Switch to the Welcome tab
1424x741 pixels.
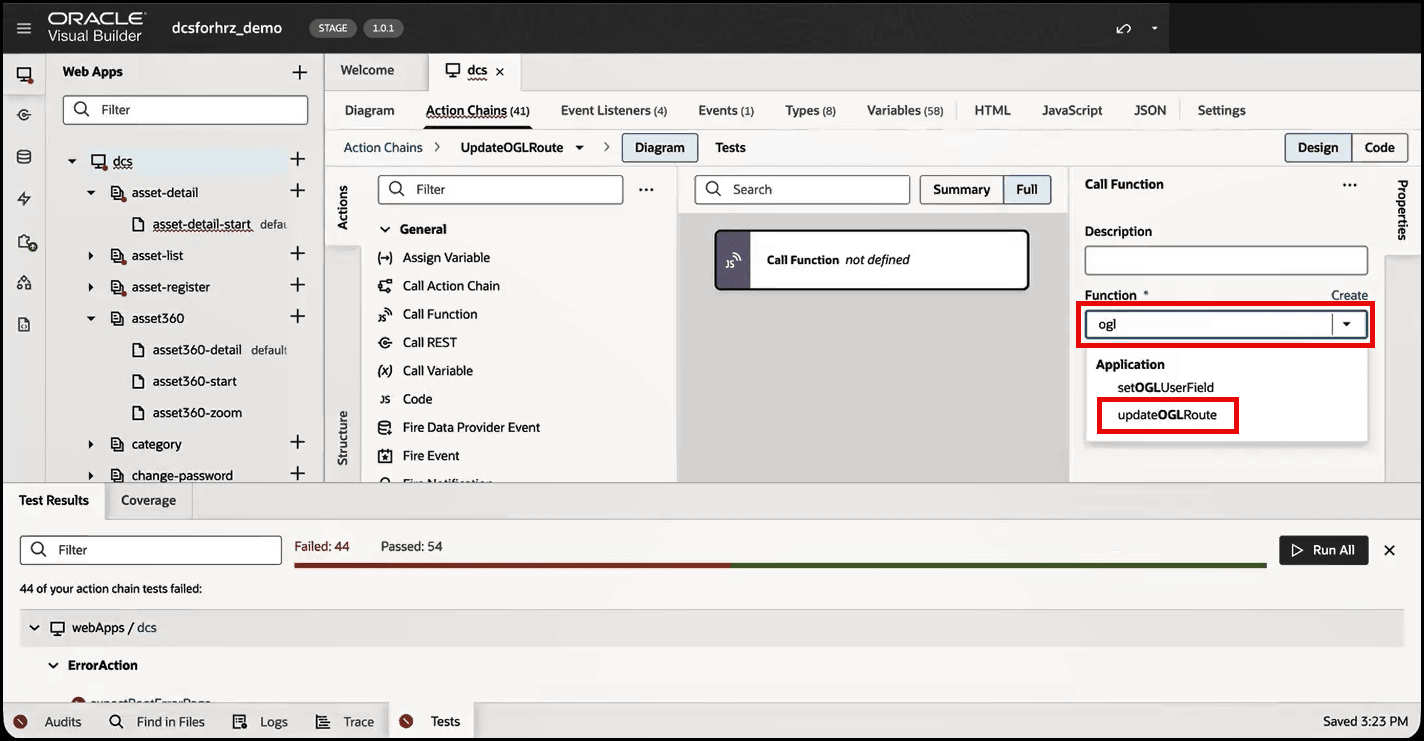pyautogui.click(x=367, y=70)
